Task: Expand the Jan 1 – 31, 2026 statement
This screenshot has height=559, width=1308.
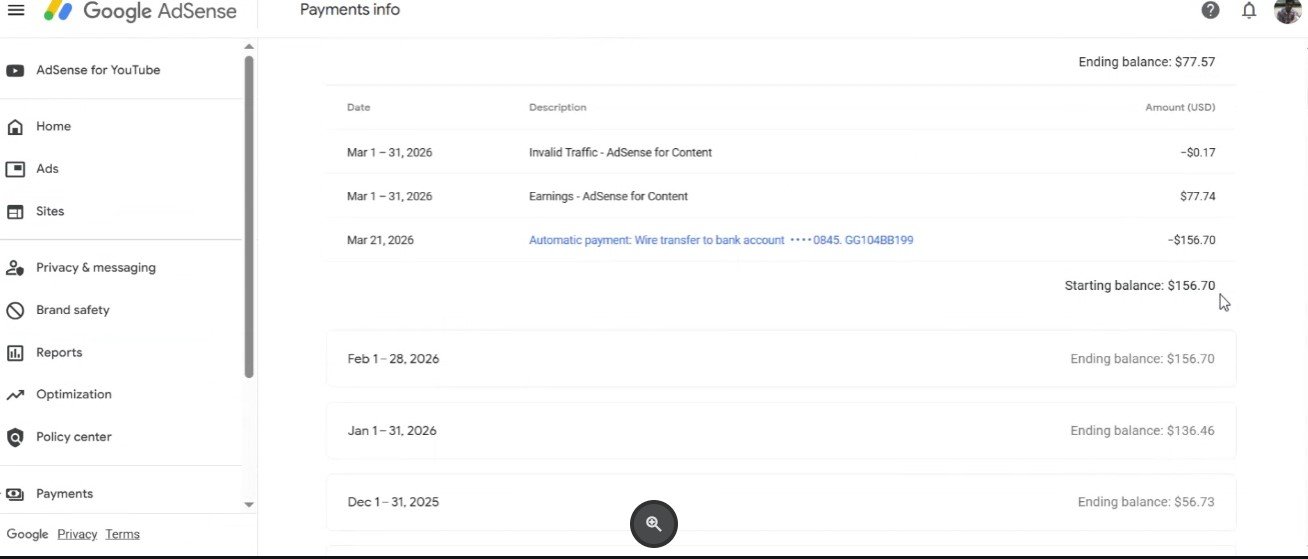Action: 780,431
